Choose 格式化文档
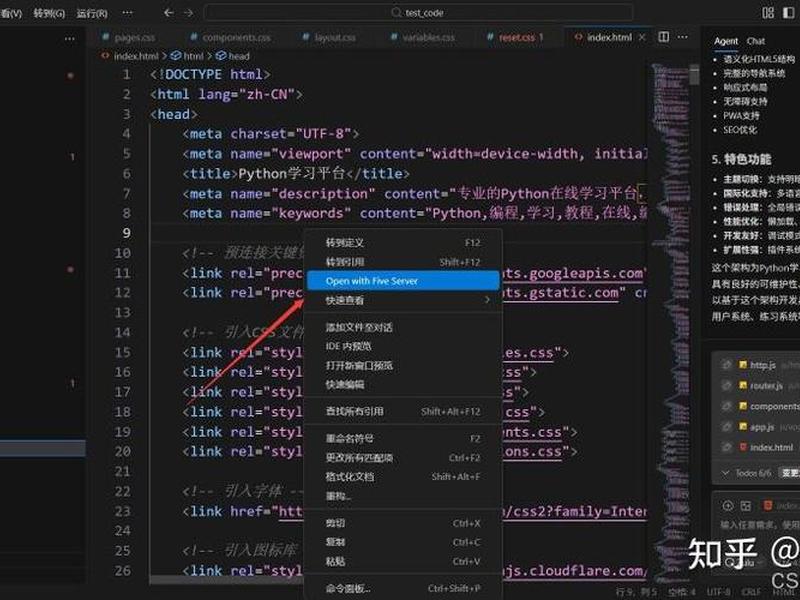This screenshot has width=800, height=600. [403, 477]
